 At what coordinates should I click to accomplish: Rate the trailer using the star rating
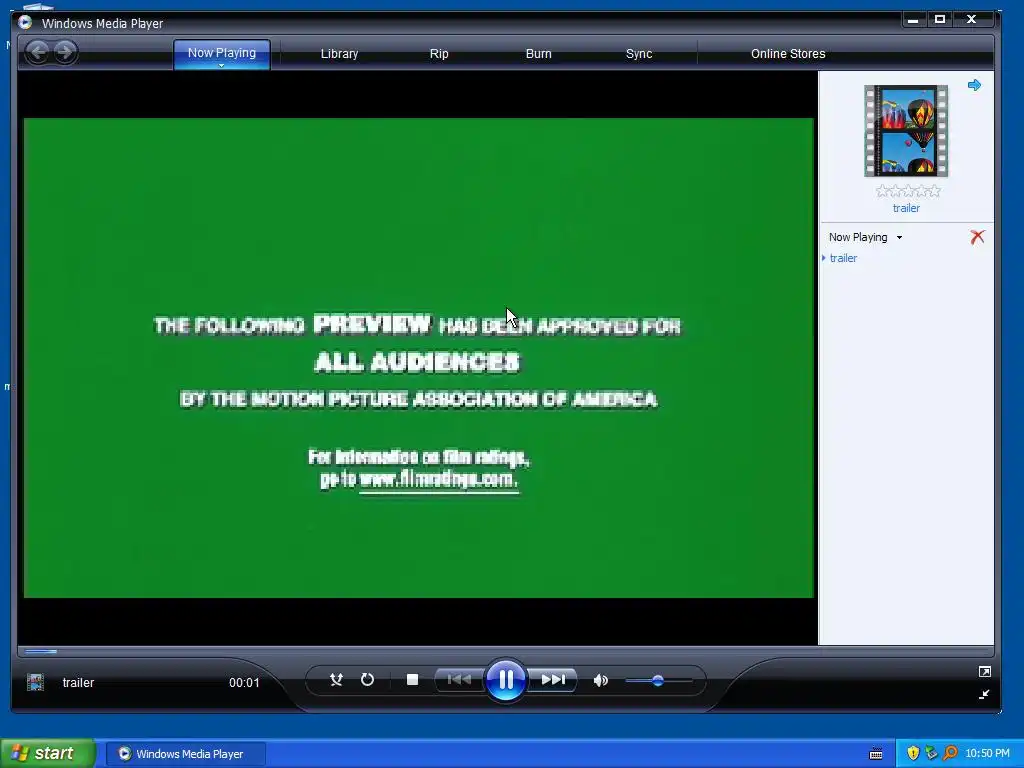(x=908, y=191)
